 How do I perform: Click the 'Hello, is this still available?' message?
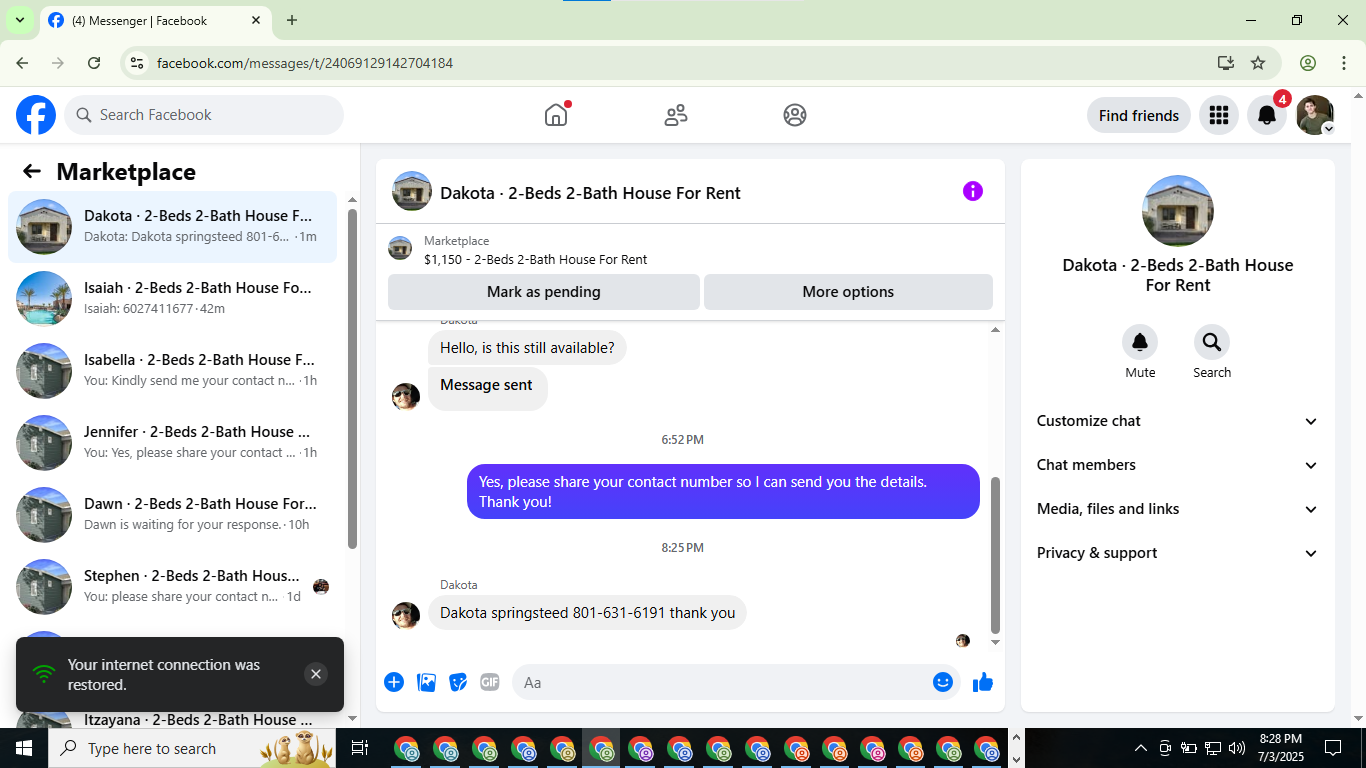[x=527, y=348]
